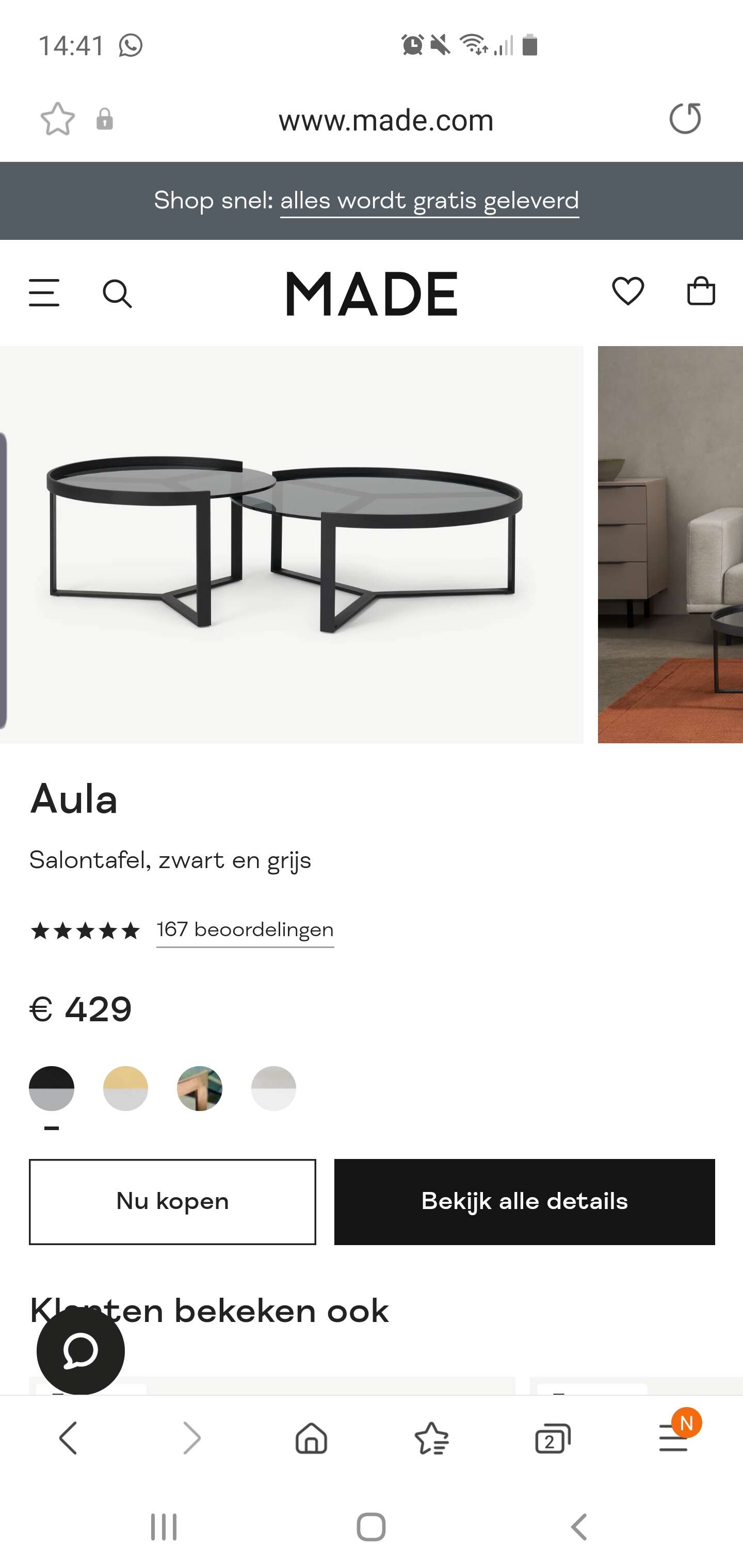Screen dimensions: 743x1568
Task: Reload the page with refresh icon
Action: pyautogui.click(x=685, y=118)
